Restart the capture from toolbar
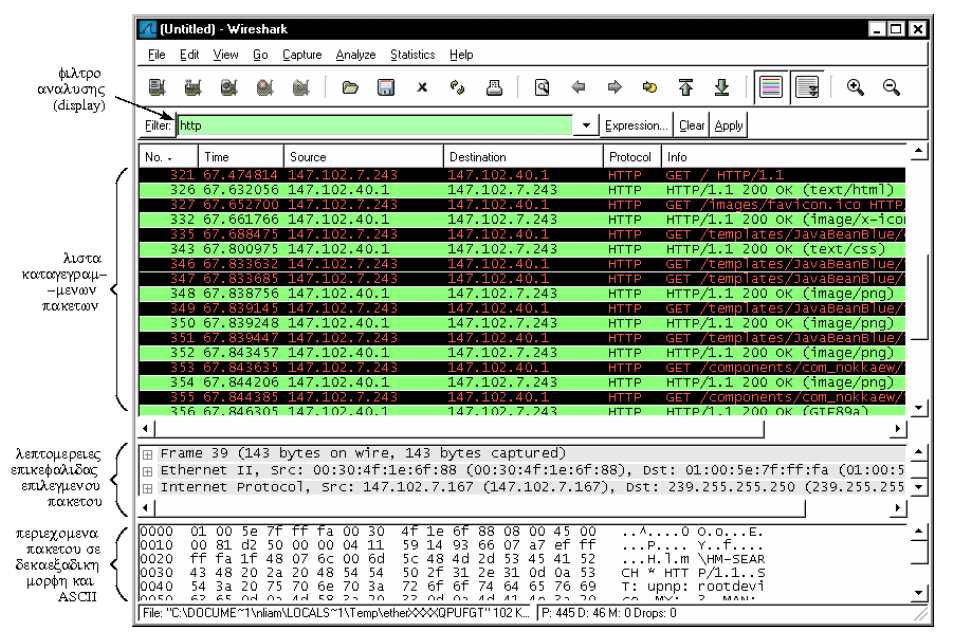This screenshot has width=957, height=637. coord(301,87)
